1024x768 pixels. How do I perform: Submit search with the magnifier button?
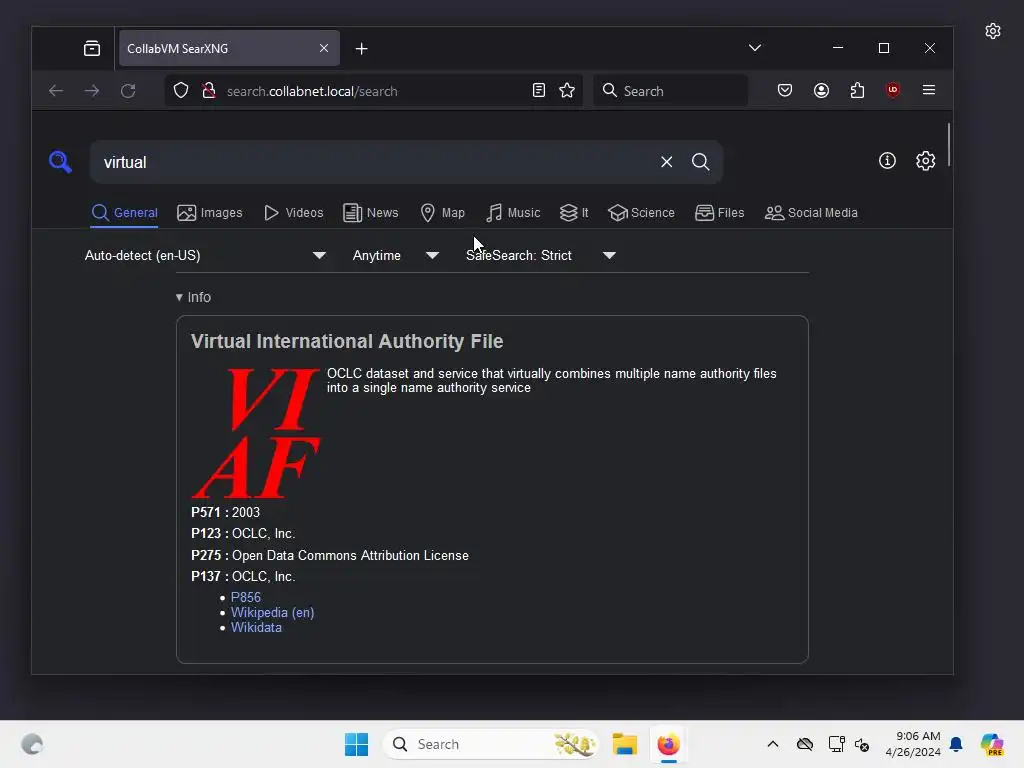click(700, 162)
